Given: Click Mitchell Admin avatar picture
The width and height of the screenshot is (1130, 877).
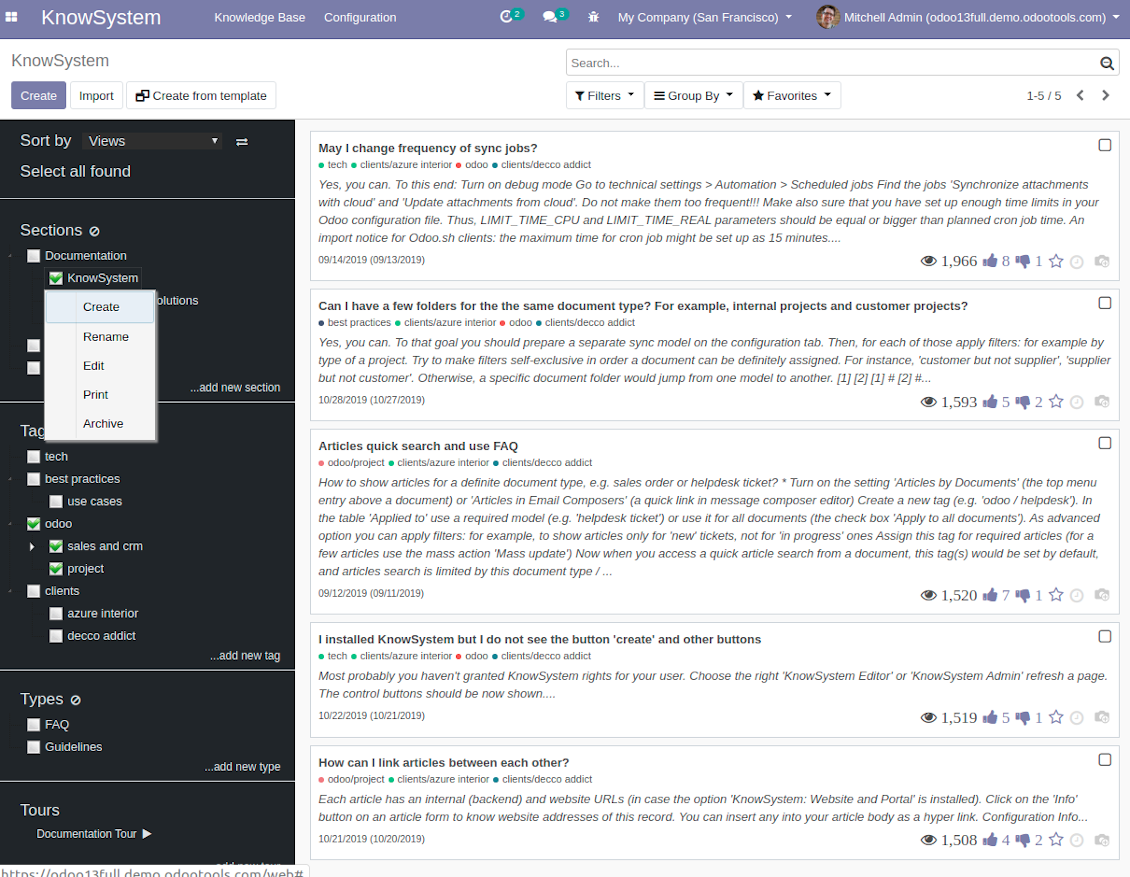Looking at the screenshot, I should pyautogui.click(x=827, y=17).
